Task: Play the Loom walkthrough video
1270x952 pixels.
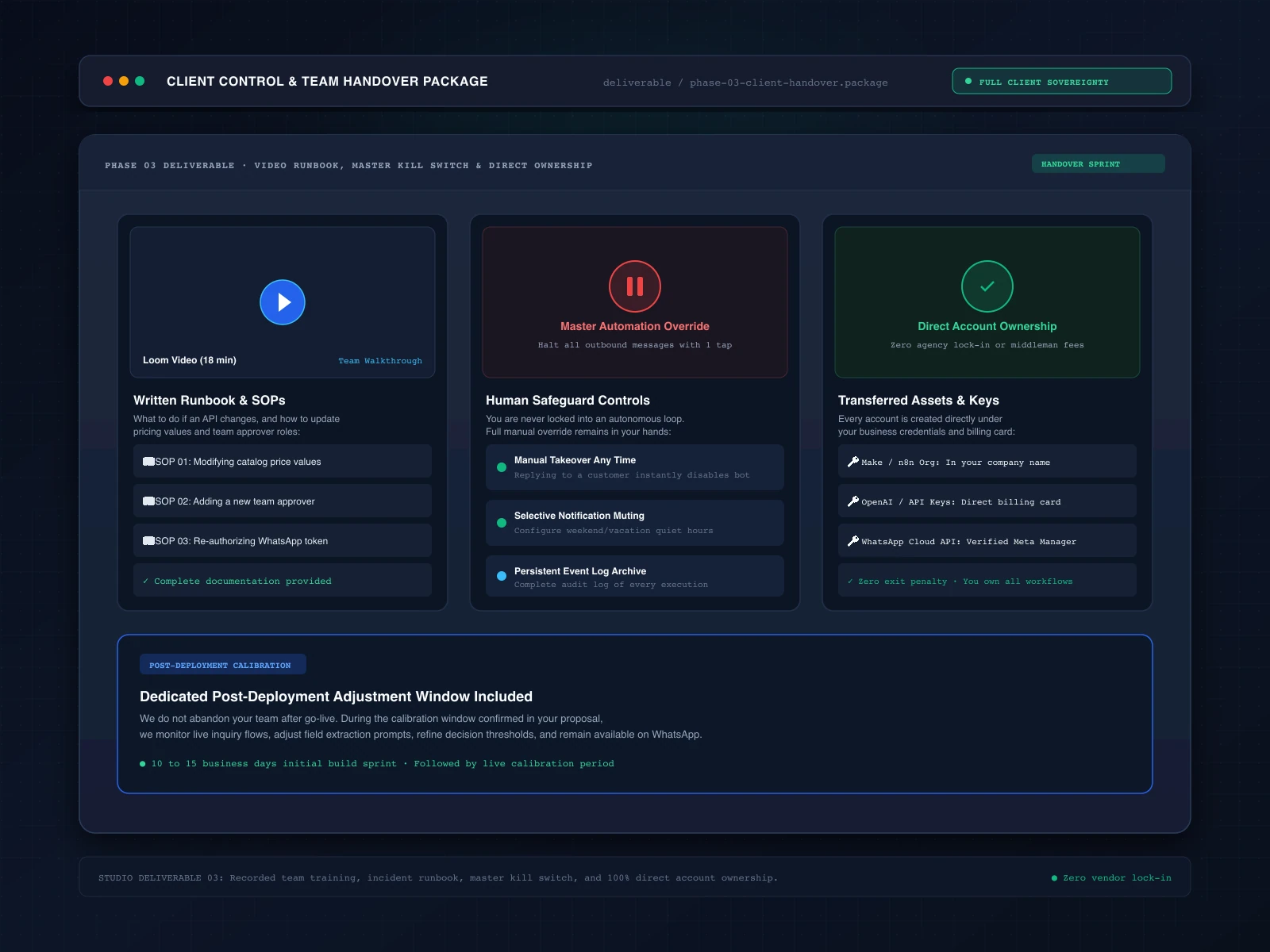Action: [x=283, y=302]
